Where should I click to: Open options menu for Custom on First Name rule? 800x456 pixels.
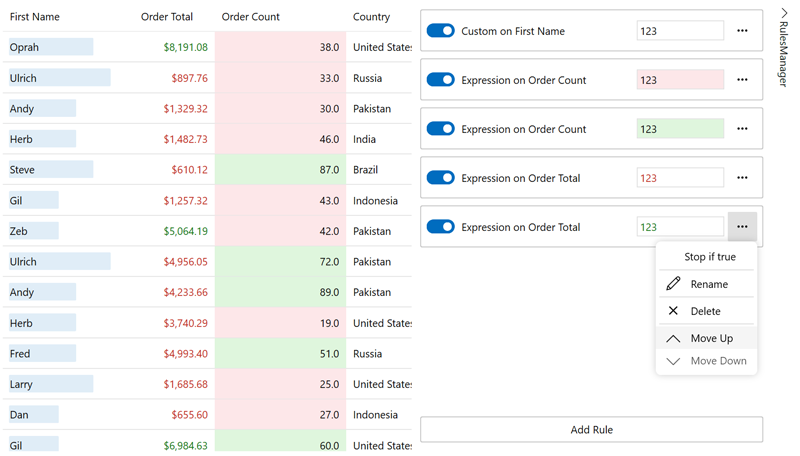click(742, 31)
